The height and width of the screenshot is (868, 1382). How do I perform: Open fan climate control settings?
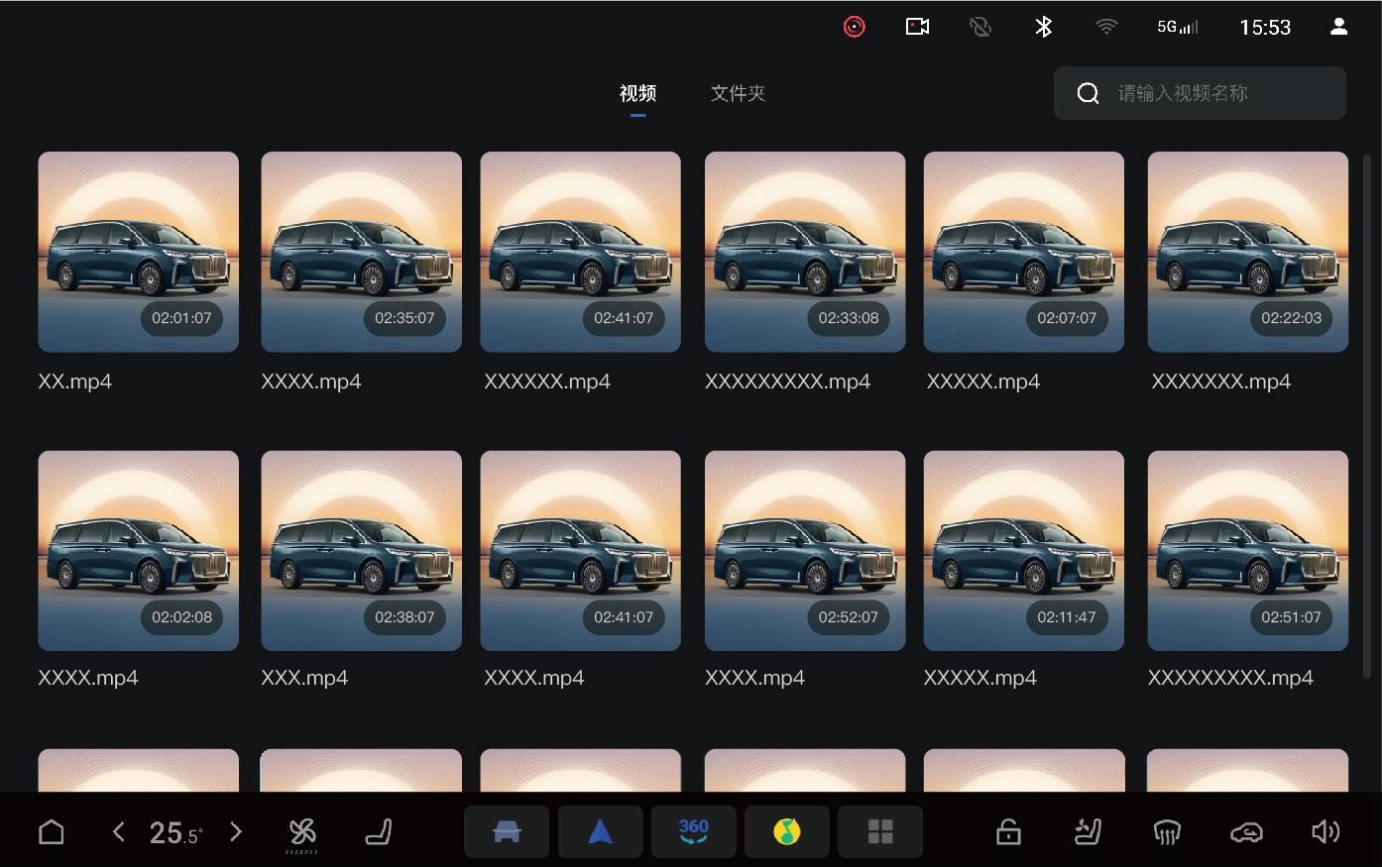point(302,832)
